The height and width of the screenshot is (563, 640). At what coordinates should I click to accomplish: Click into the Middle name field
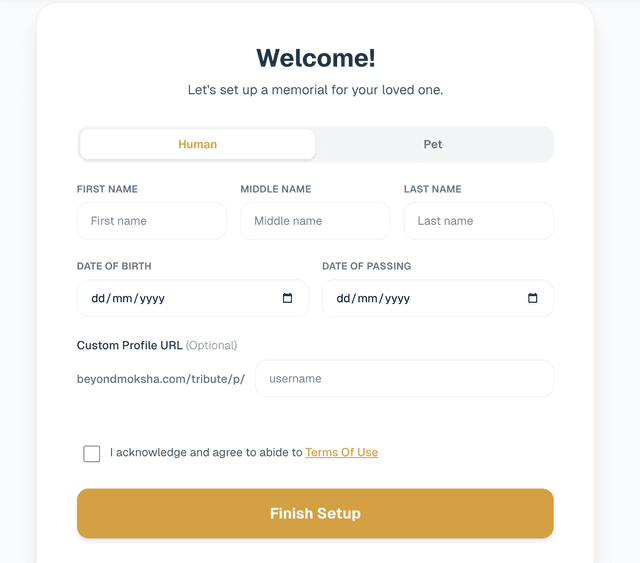315,221
